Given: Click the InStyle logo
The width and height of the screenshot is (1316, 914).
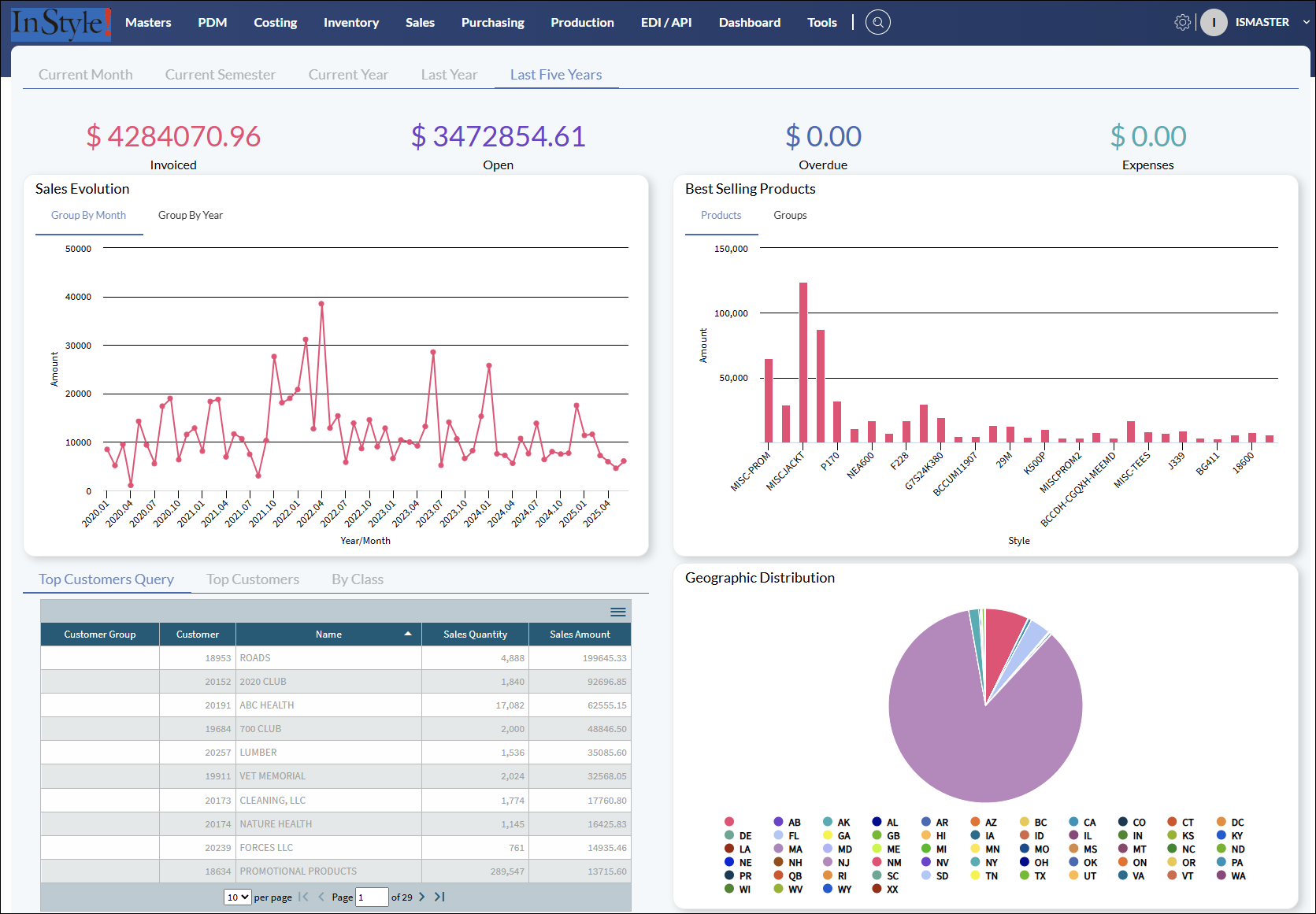Looking at the screenshot, I should point(61,23).
